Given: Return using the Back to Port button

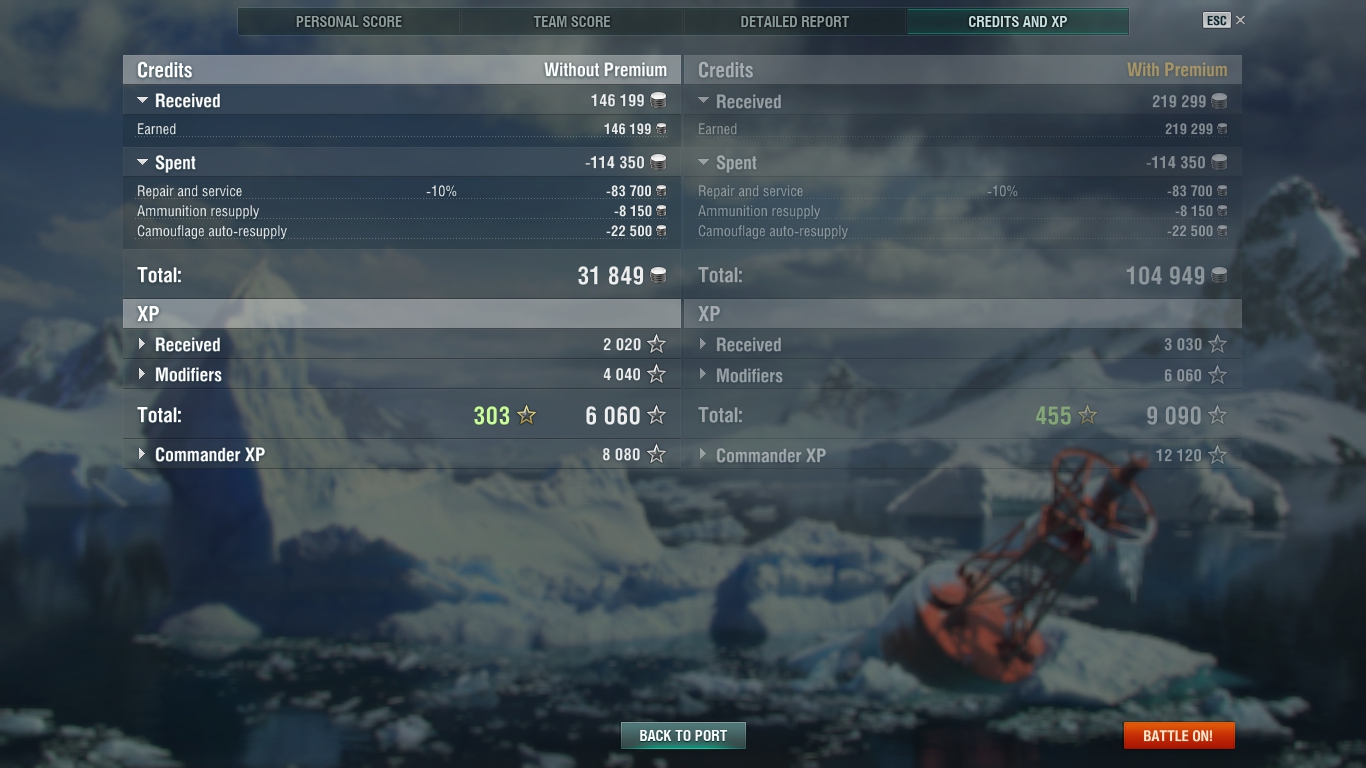Looking at the screenshot, I should (683, 735).
